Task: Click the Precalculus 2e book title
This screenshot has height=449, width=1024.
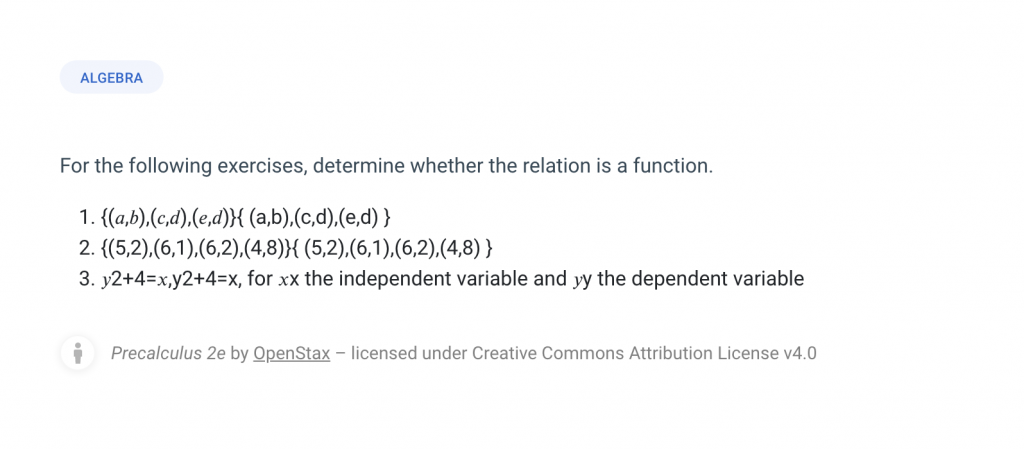Action: 168,354
